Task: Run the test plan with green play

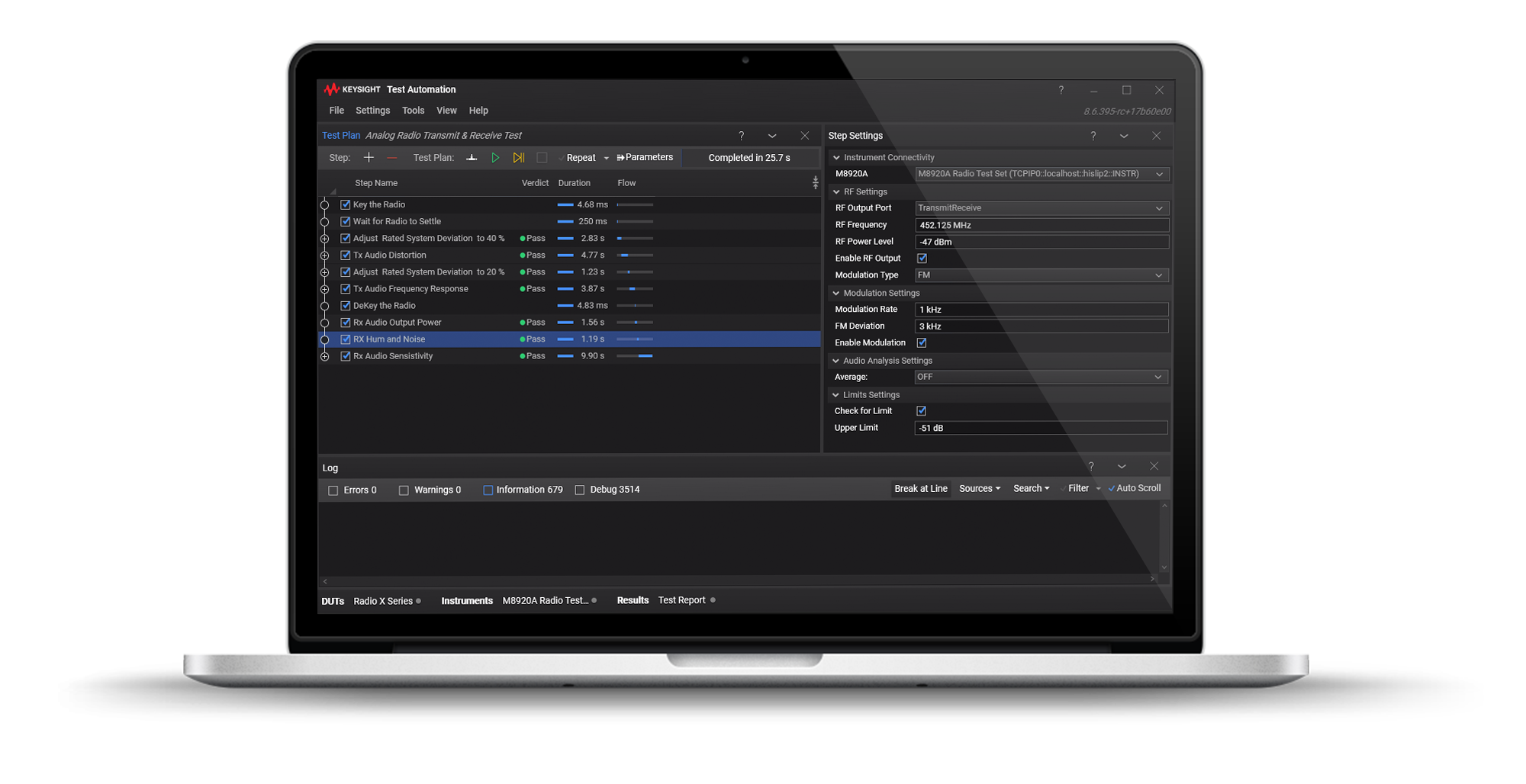Action: [495, 158]
